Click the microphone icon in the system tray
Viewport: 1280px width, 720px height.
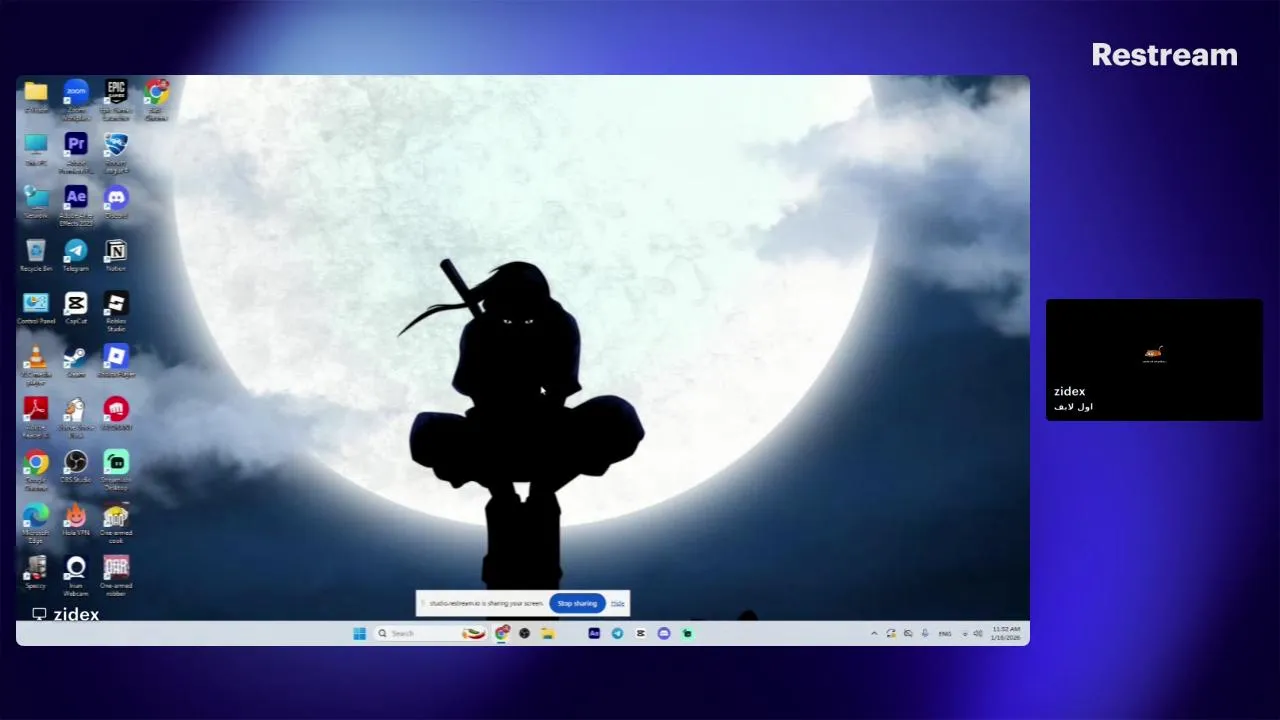click(925, 633)
